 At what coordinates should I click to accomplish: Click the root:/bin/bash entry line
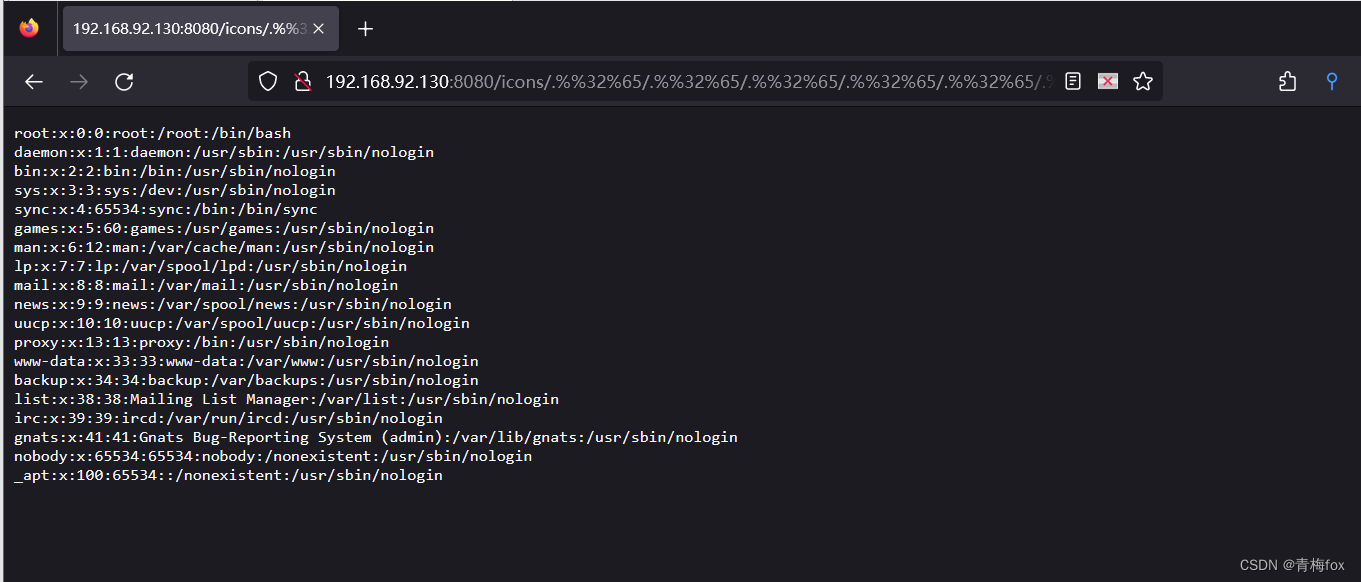[150, 132]
